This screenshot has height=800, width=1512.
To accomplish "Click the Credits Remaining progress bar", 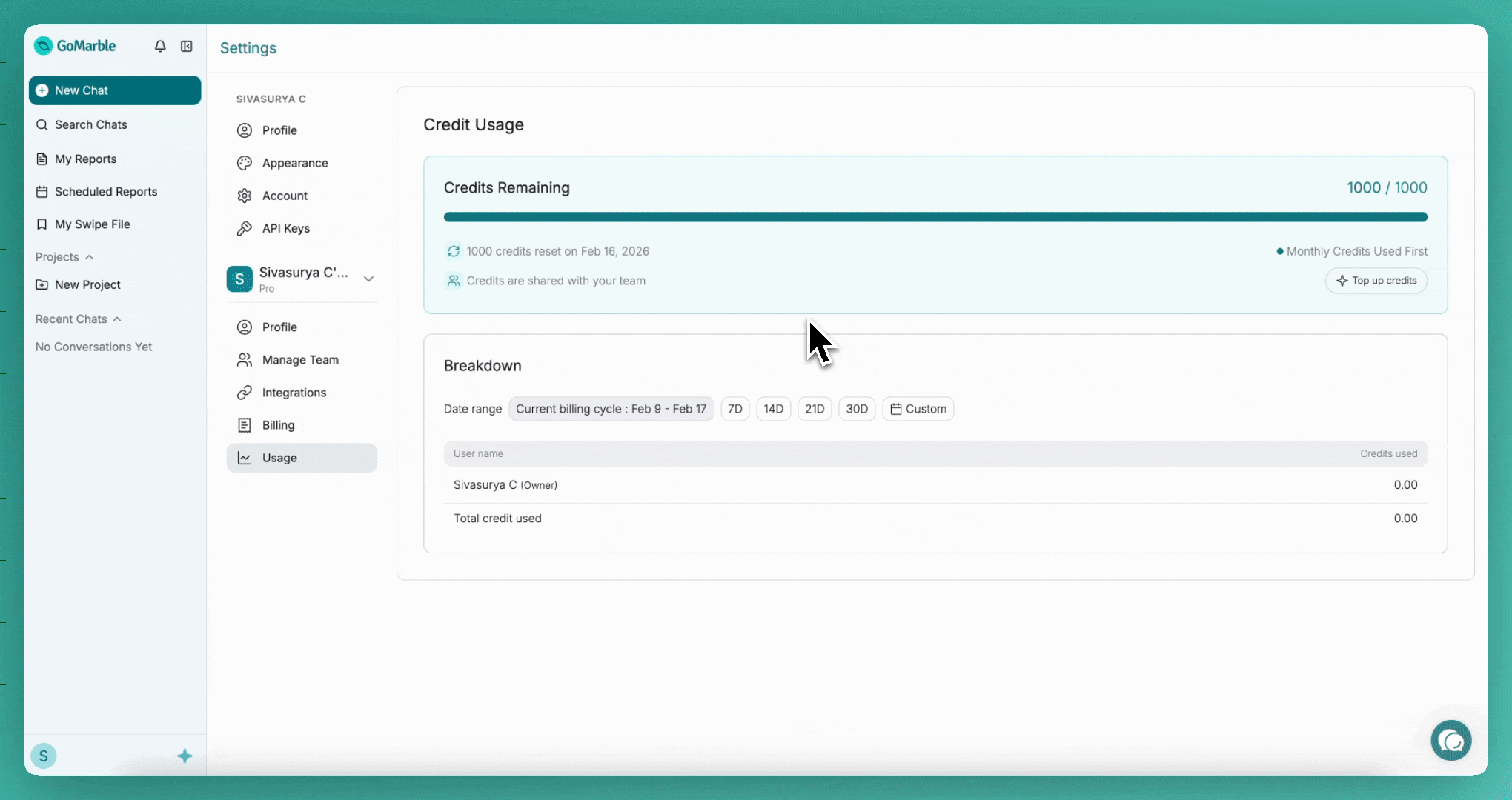I will 935,217.
